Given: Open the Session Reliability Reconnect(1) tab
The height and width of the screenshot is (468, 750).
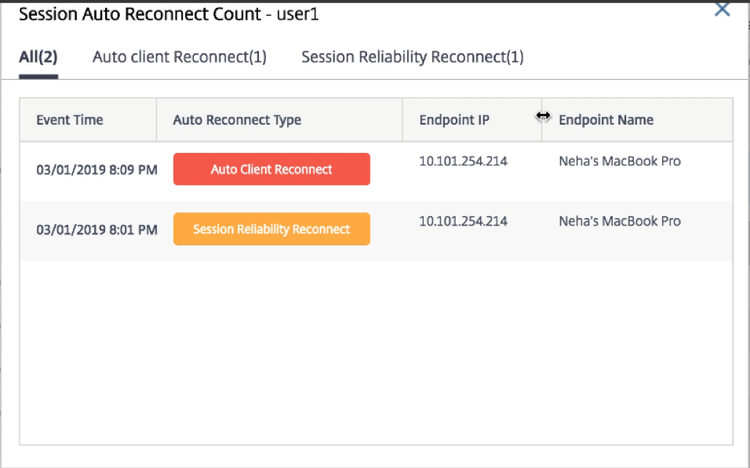Looking at the screenshot, I should point(412,57).
